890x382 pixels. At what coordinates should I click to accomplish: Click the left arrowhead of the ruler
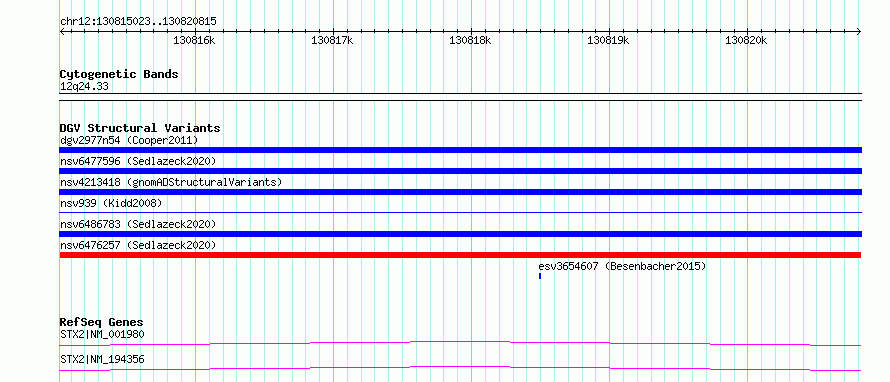(x=62, y=31)
